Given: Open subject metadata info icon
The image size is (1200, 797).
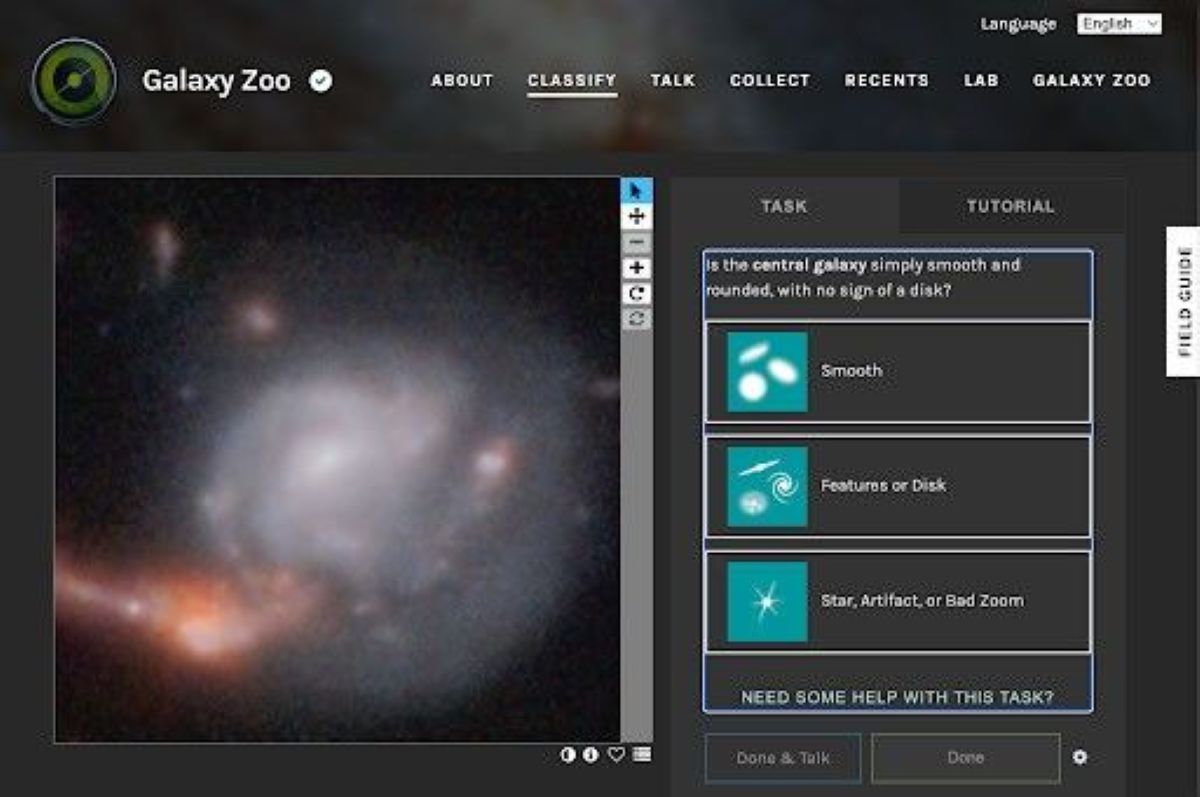Looking at the screenshot, I should pyautogui.click(x=591, y=754).
